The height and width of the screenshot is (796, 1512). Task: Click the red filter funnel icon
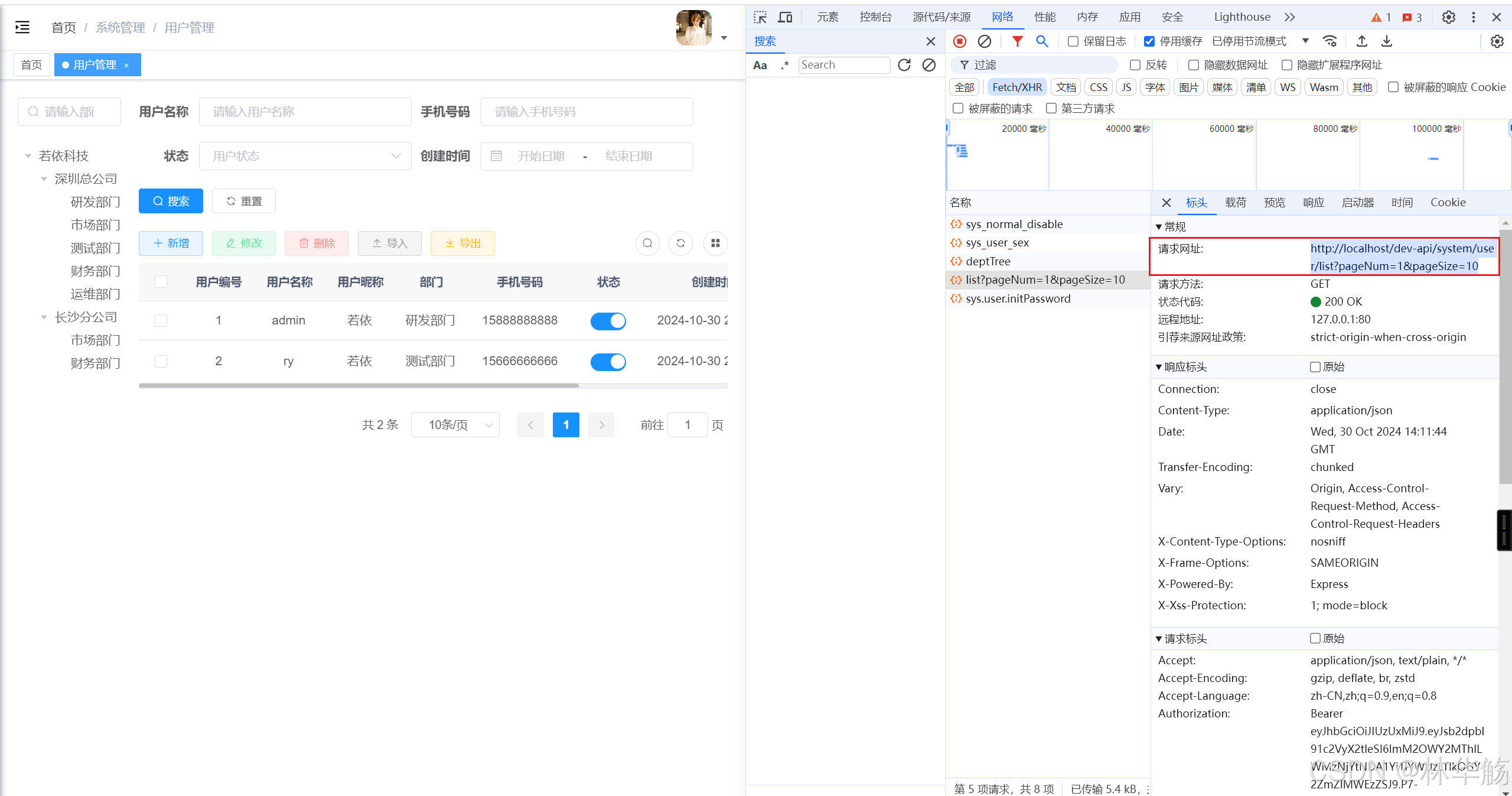pos(1017,41)
